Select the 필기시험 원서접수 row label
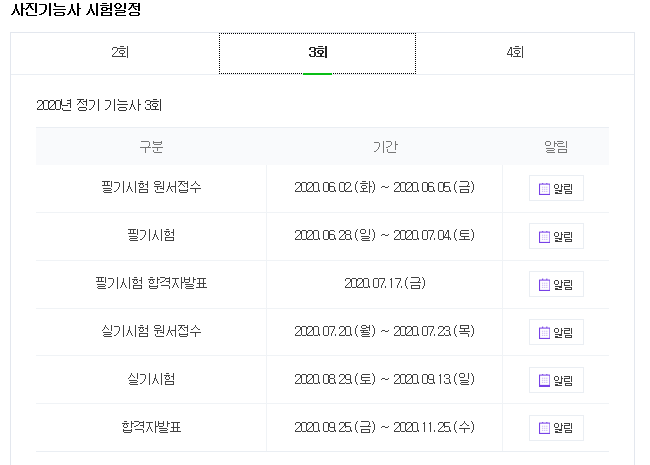The width and height of the screenshot is (650, 465). tap(151, 187)
